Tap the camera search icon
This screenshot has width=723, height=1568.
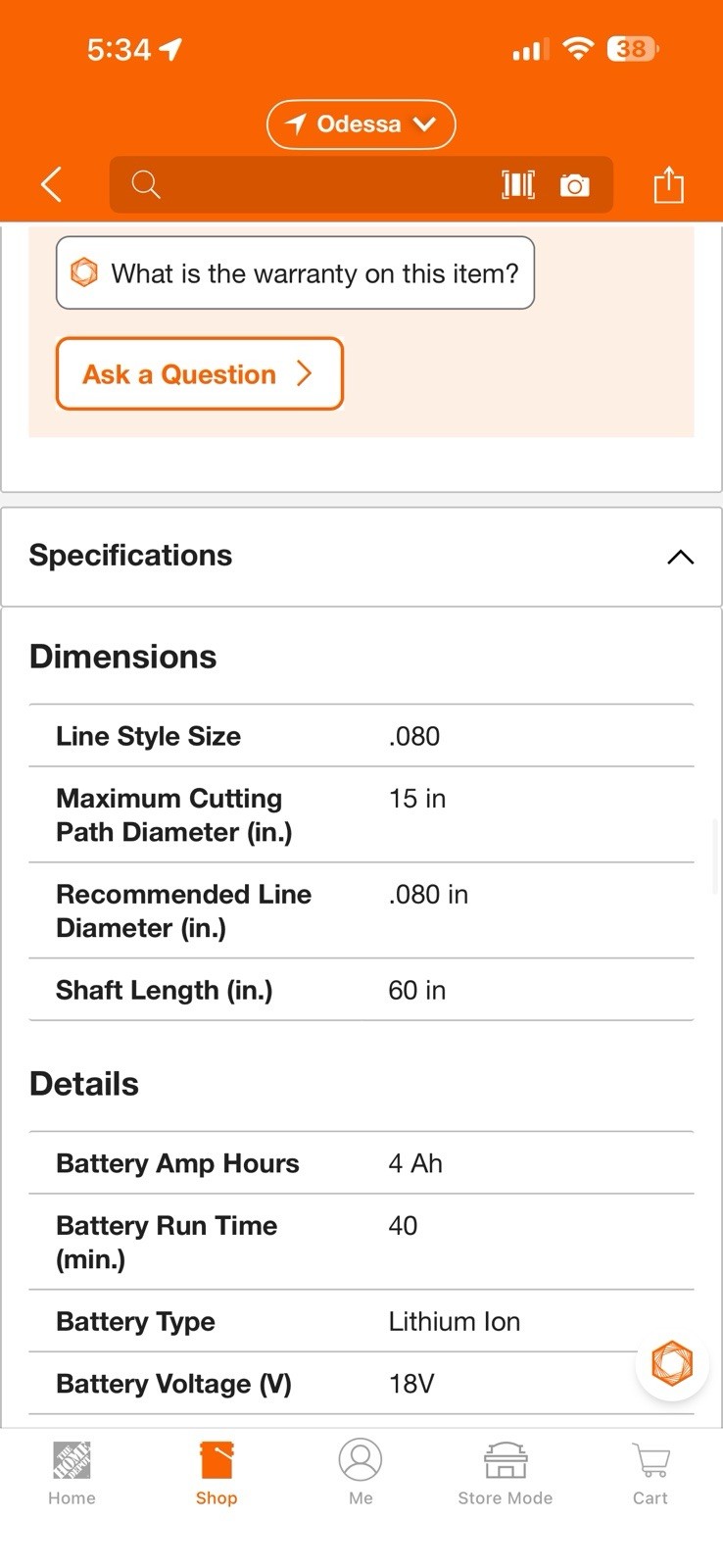coord(575,184)
